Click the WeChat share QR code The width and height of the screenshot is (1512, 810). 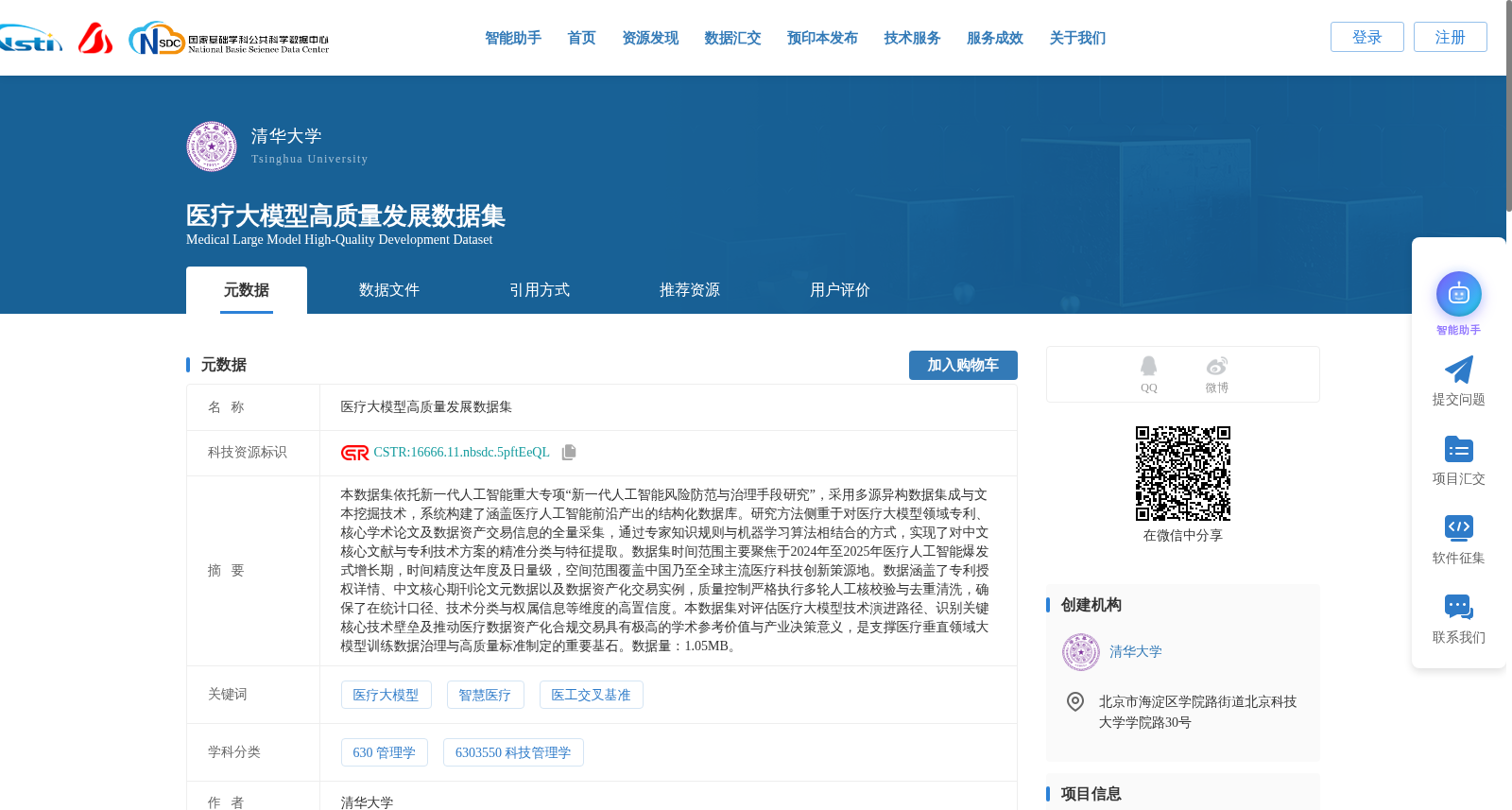point(1183,474)
